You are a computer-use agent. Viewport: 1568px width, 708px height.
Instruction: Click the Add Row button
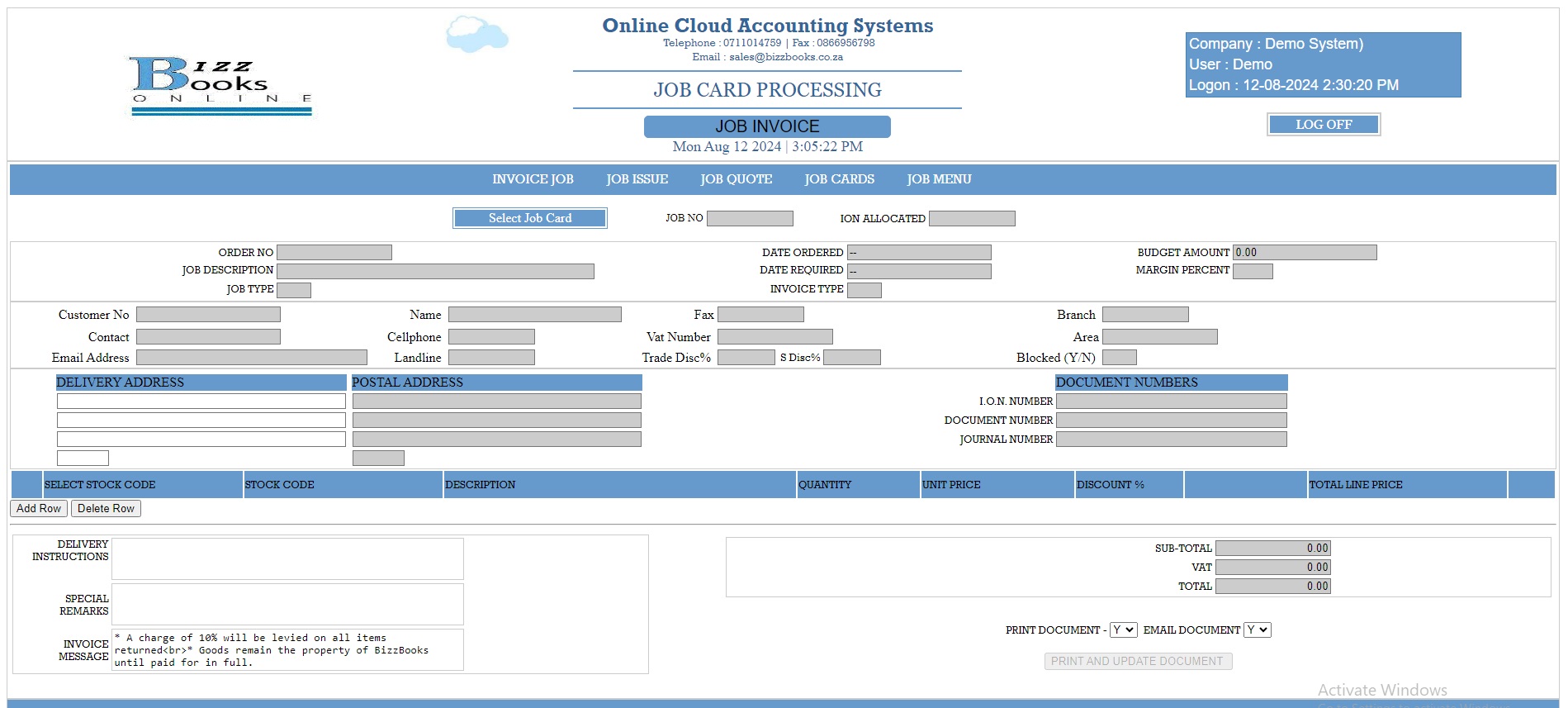(x=39, y=509)
